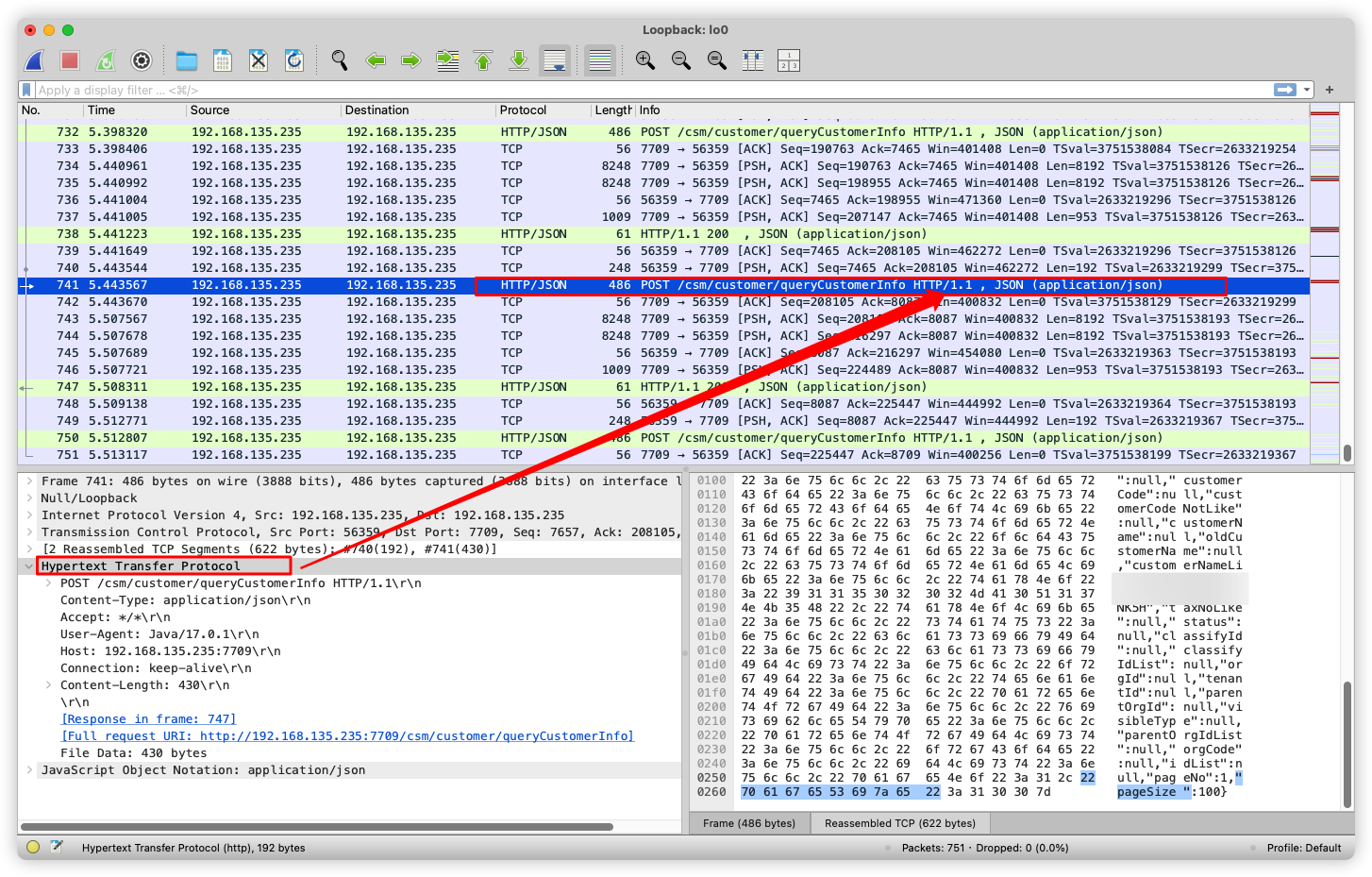This screenshot has height=877, width=1372.
Task: Follow the Response in frame: 747 link
Action: tap(148, 719)
